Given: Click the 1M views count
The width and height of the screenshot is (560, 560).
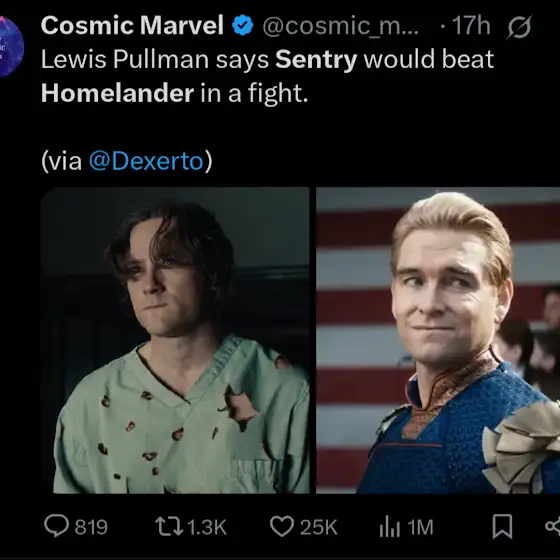Looking at the screenshot, I should coord(420,527).
